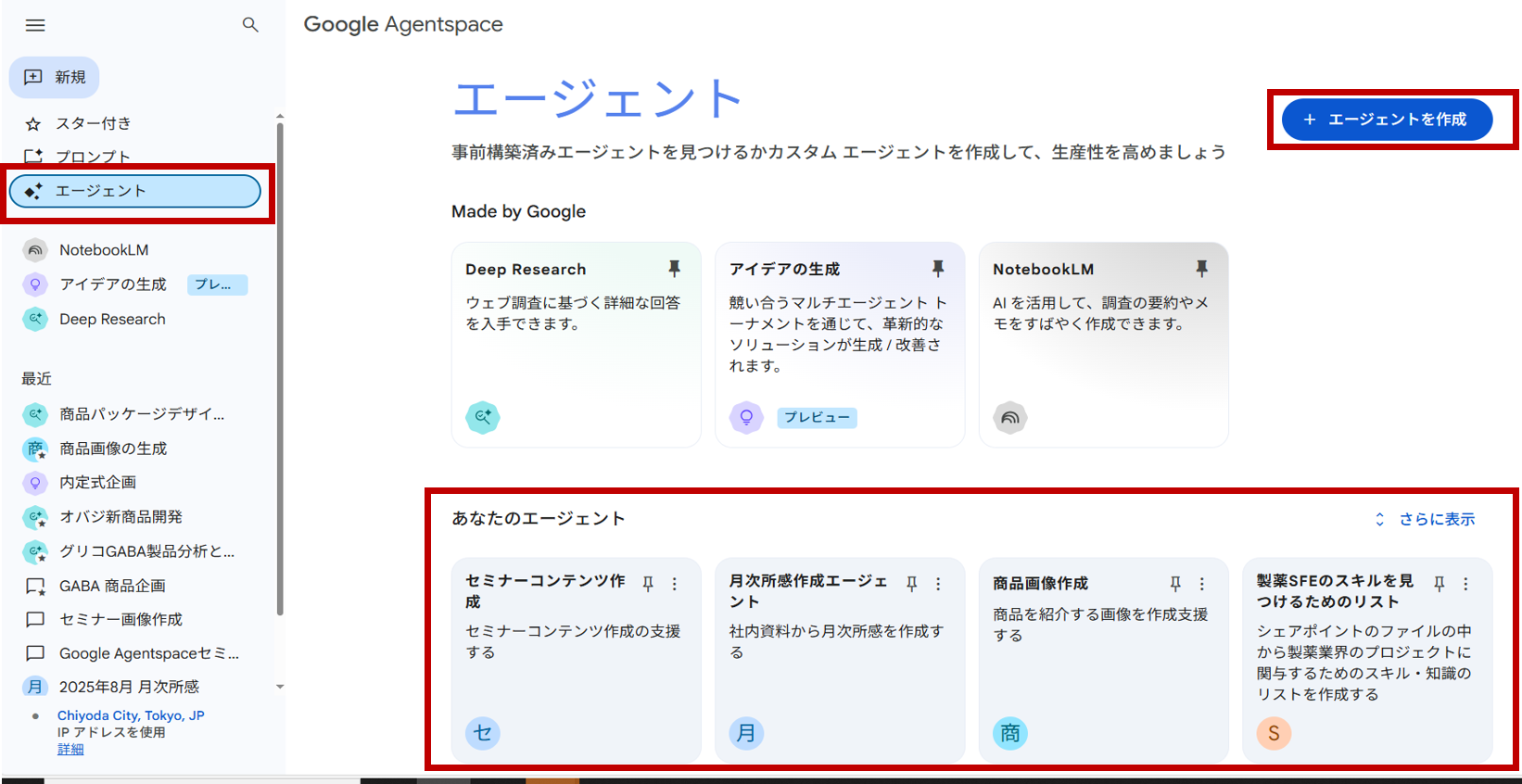Click the Chiyoda City, Tokyo, JP link
Viewport: 1522px width, 784px height.
131,715
